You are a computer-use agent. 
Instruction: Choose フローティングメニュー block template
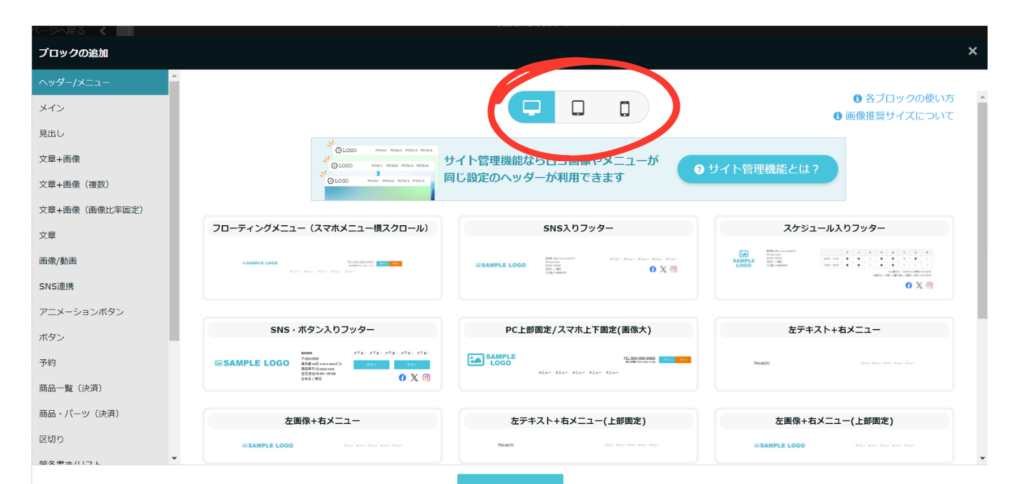click(322, 257)
